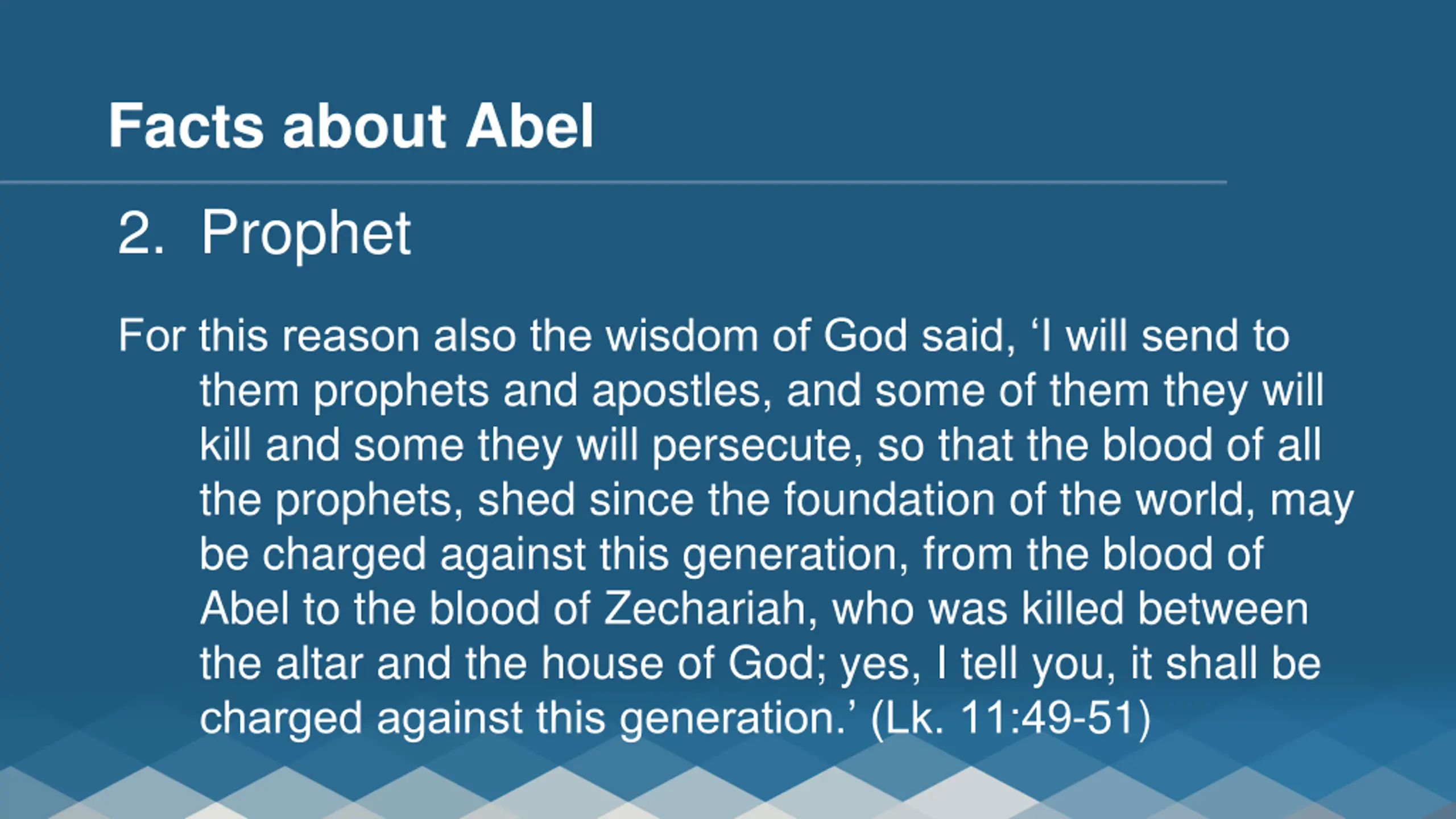
Task: Select the word "Prophet" in the heading
Action: pyautogui.click(x=306, y=234)
